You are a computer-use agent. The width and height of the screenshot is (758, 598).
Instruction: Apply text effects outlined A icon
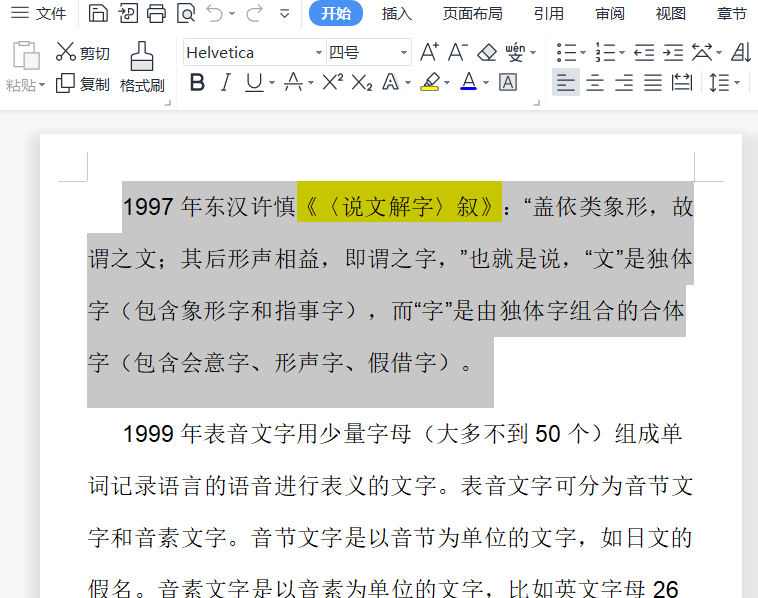tap(391, 83)
